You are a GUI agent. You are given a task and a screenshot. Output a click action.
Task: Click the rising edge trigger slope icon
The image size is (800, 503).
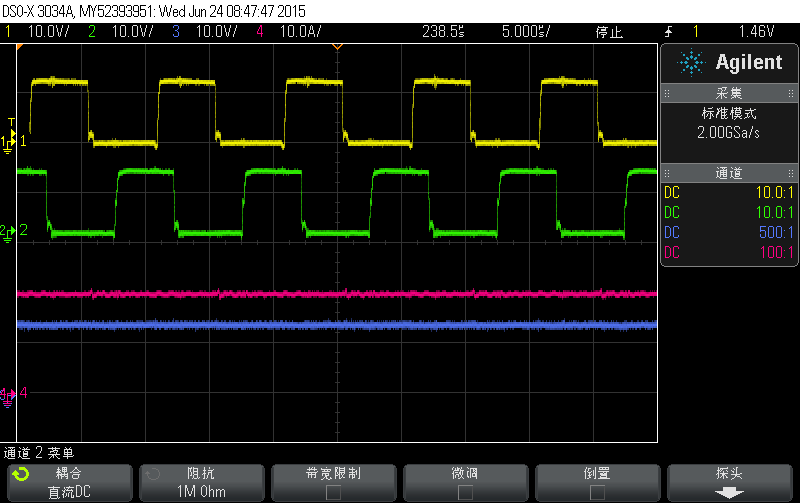[x=668, y=32]
